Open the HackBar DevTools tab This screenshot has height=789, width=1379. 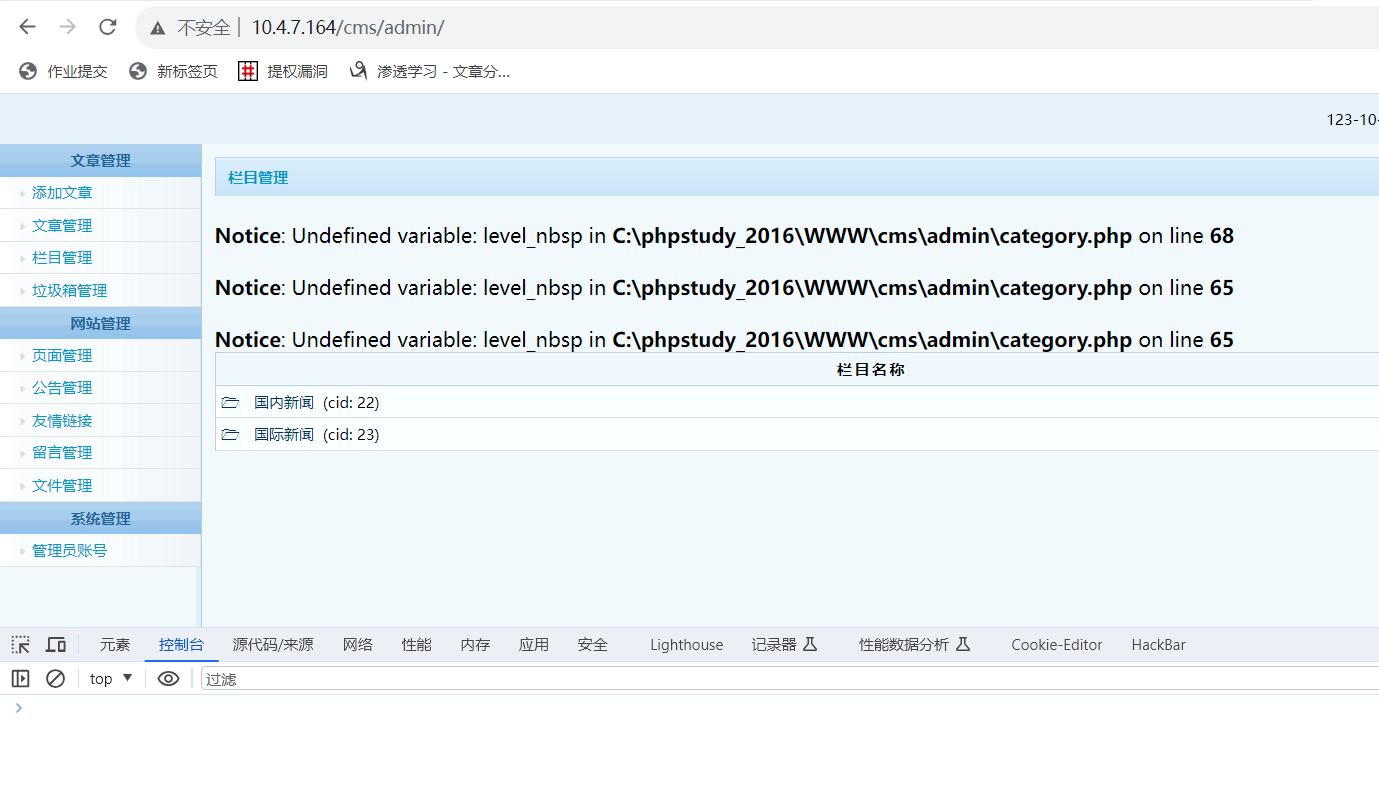(1158, 645)
